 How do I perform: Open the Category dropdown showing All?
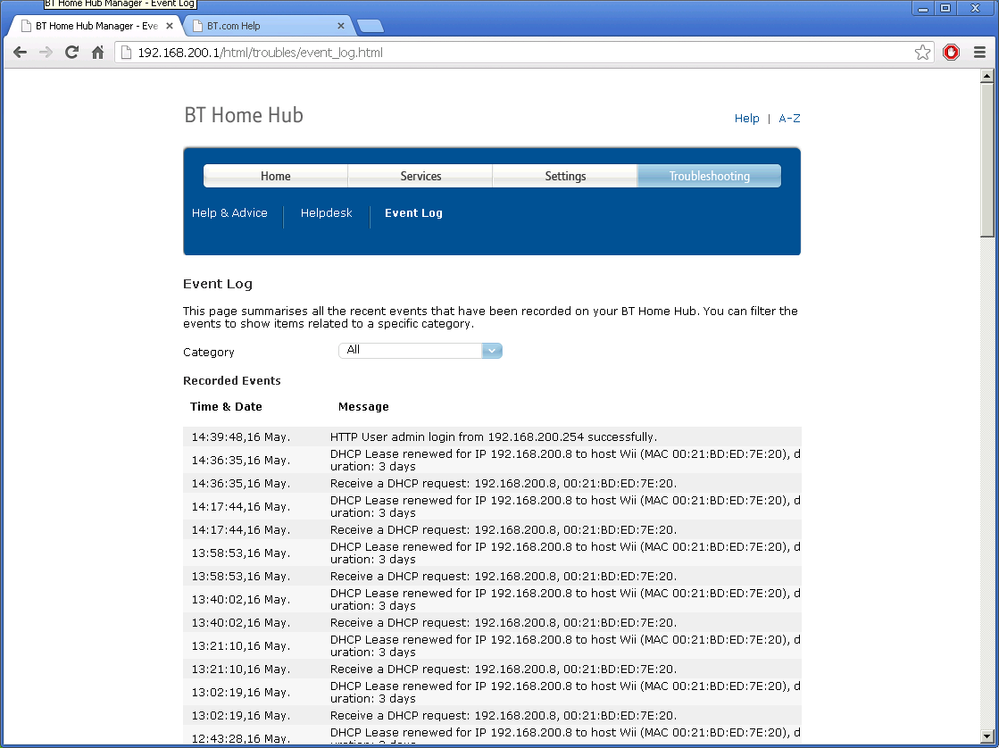pos(420,350)
